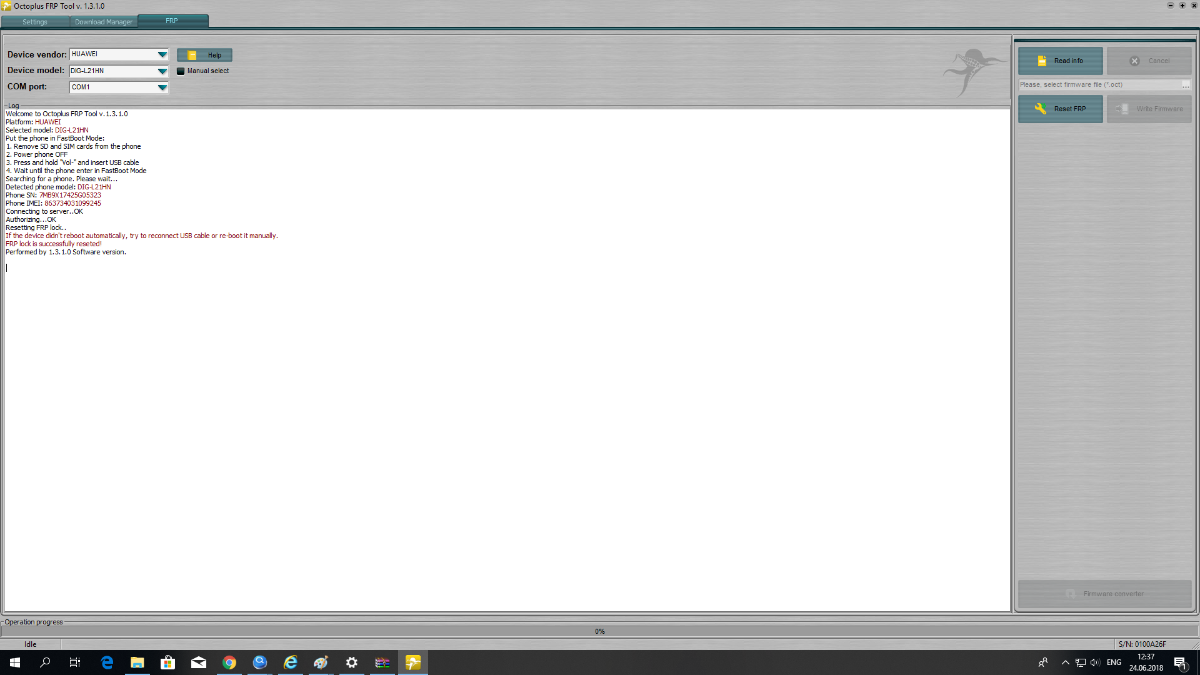Expand the Device vendor dropdown

162,55
